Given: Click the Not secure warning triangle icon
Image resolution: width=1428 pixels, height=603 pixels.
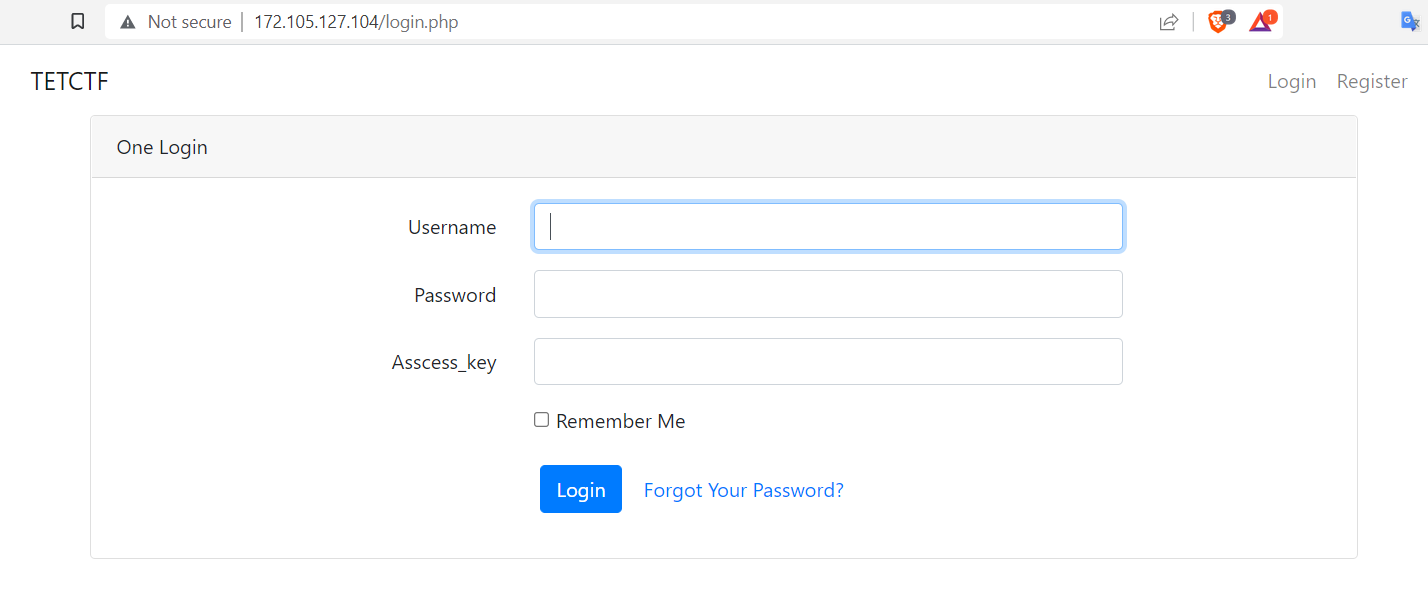Looking at the screenshot, I should (x=127, y=22).
